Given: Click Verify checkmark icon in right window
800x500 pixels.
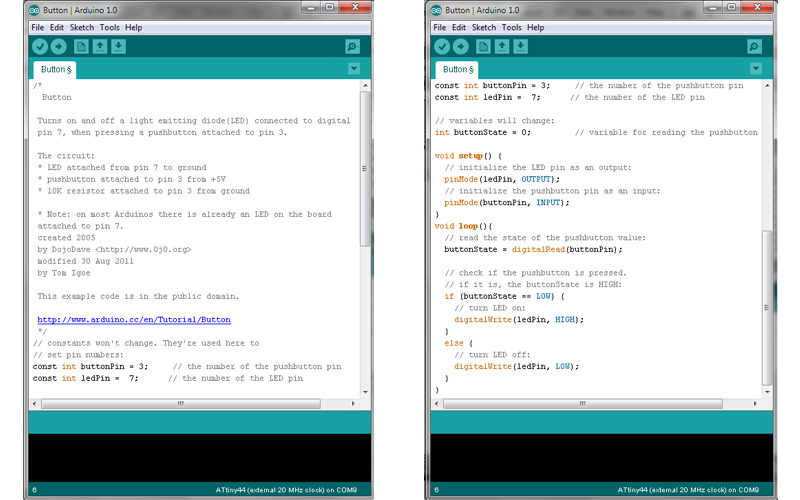Looking at the screenshot, I should pos(442,46).
